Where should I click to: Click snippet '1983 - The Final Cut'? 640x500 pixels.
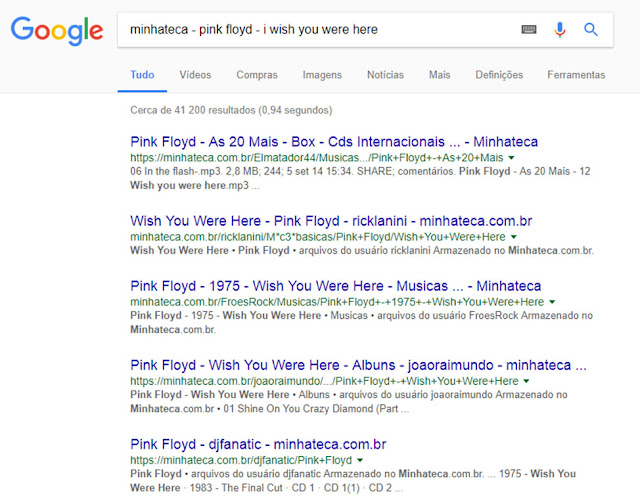coord(236,488)
